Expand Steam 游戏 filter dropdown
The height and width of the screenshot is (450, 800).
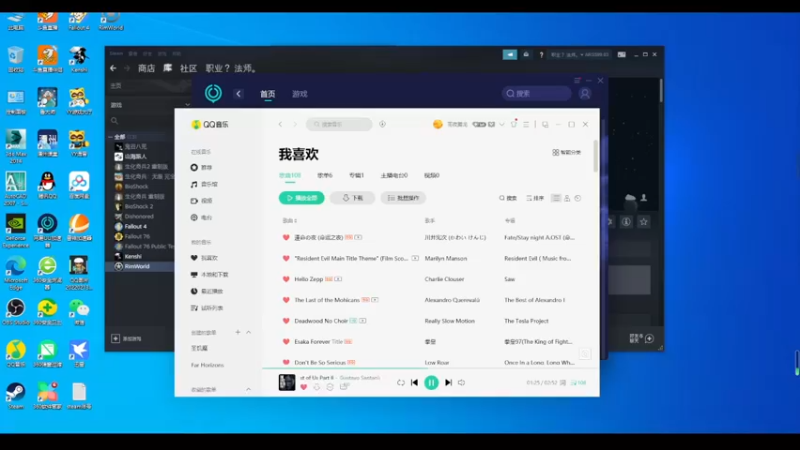point(187,105)
